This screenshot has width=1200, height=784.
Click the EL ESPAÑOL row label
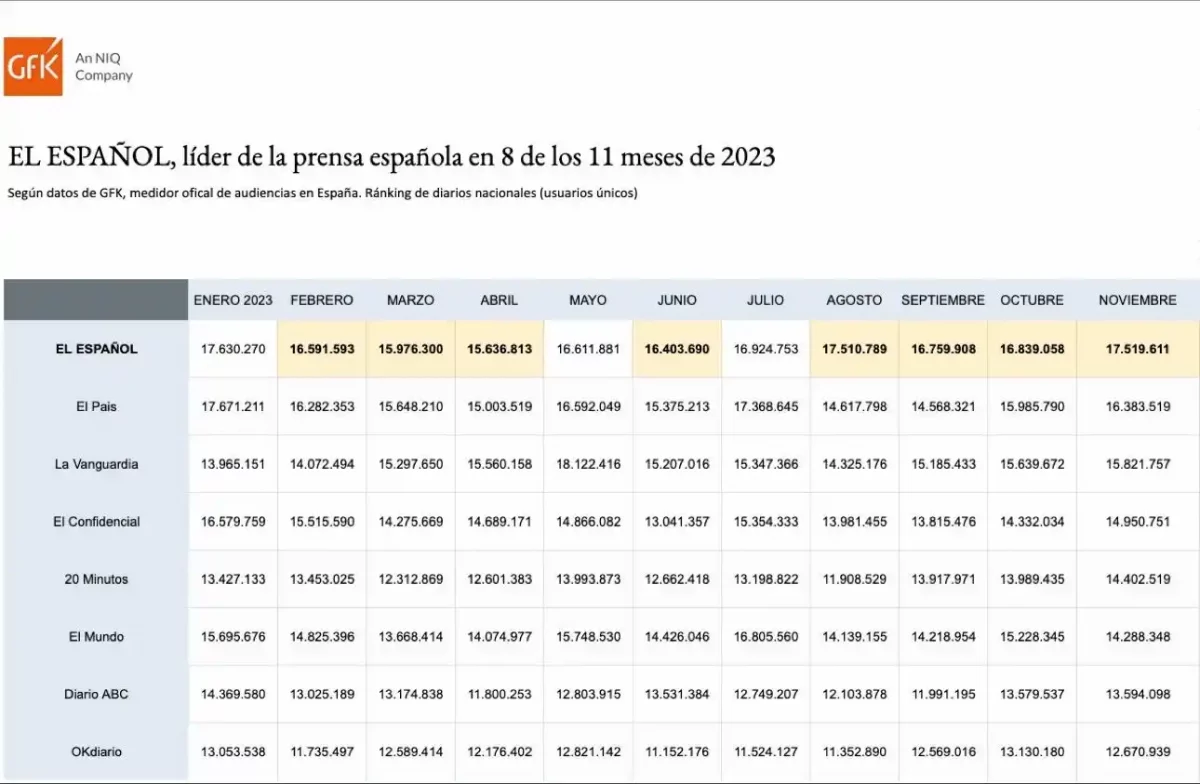point(97,349)
